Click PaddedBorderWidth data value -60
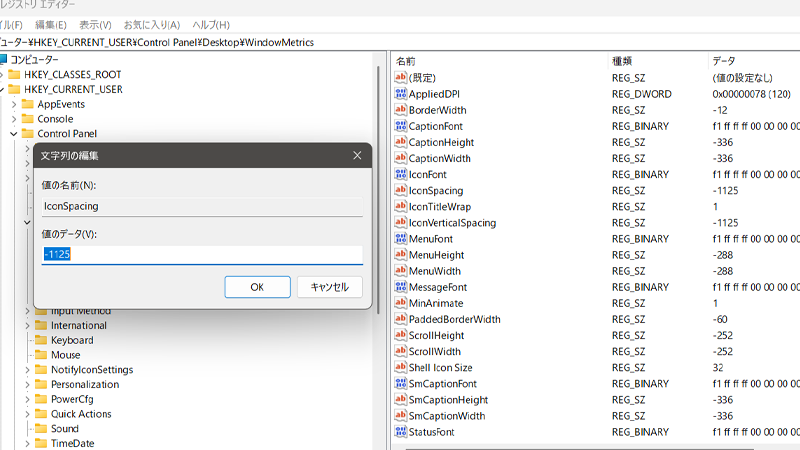 point(720,319)
